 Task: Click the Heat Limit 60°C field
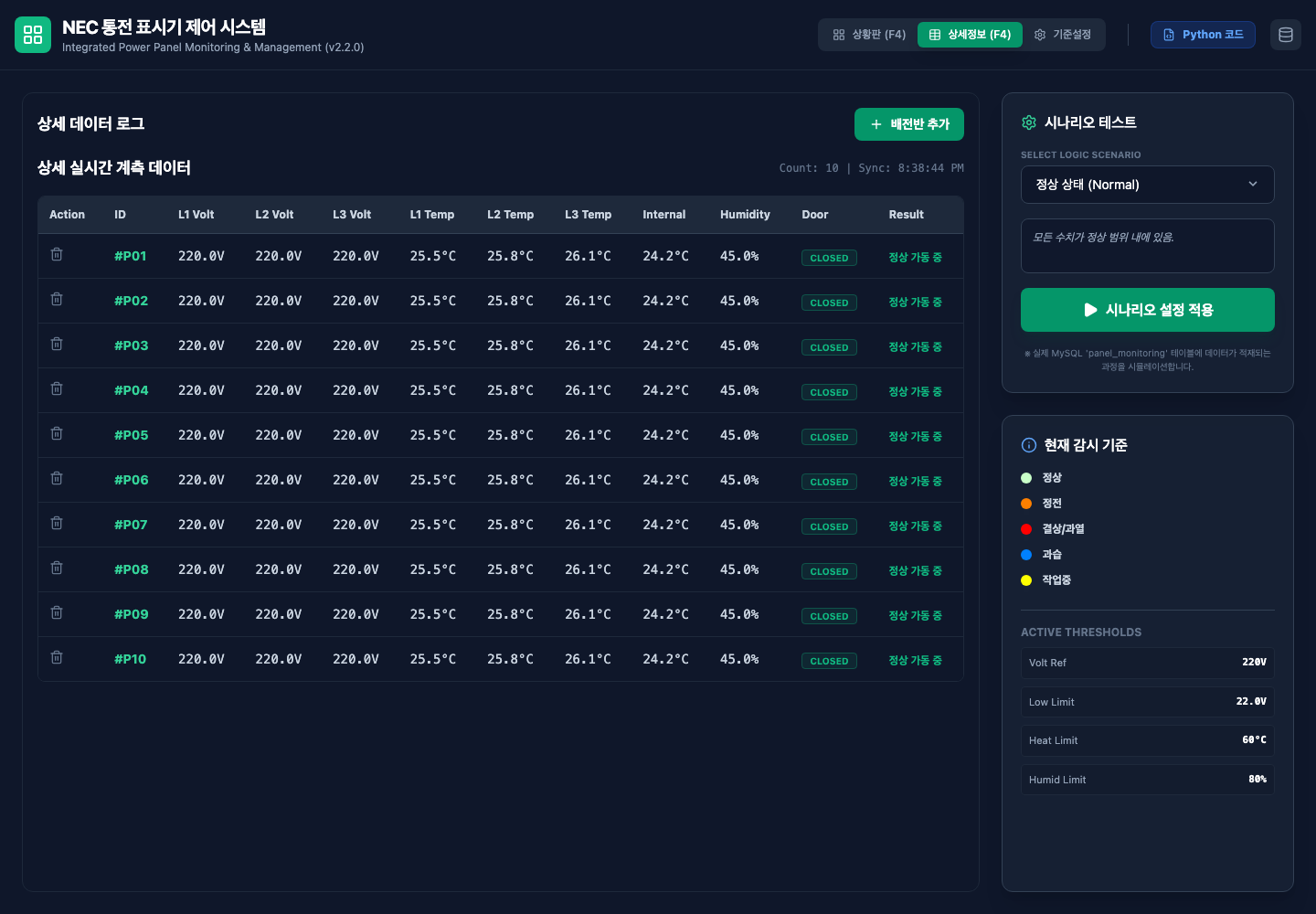(x=1148, y=740)
